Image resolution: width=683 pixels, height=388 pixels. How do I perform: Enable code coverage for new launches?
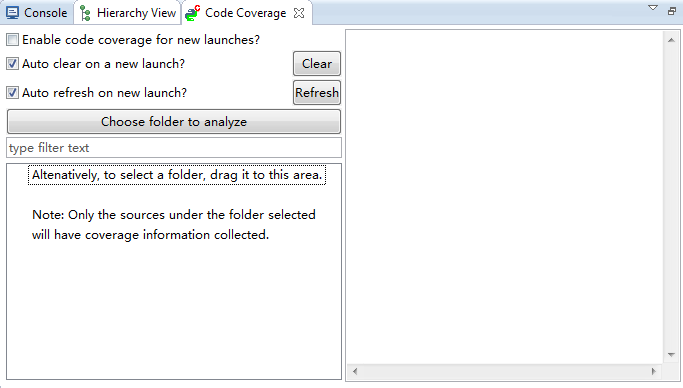click(x=12, y=40)
